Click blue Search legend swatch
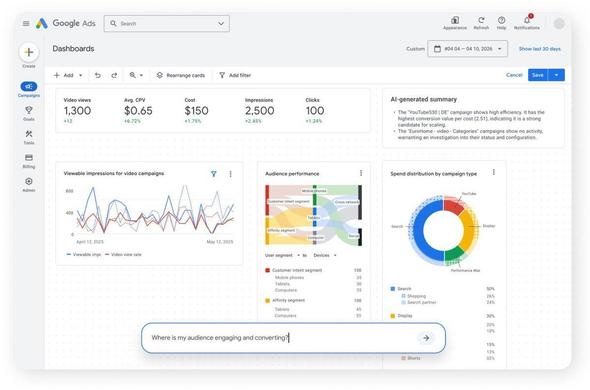The width and height of the screenshot is (590, 390). (x=393, y=289)
